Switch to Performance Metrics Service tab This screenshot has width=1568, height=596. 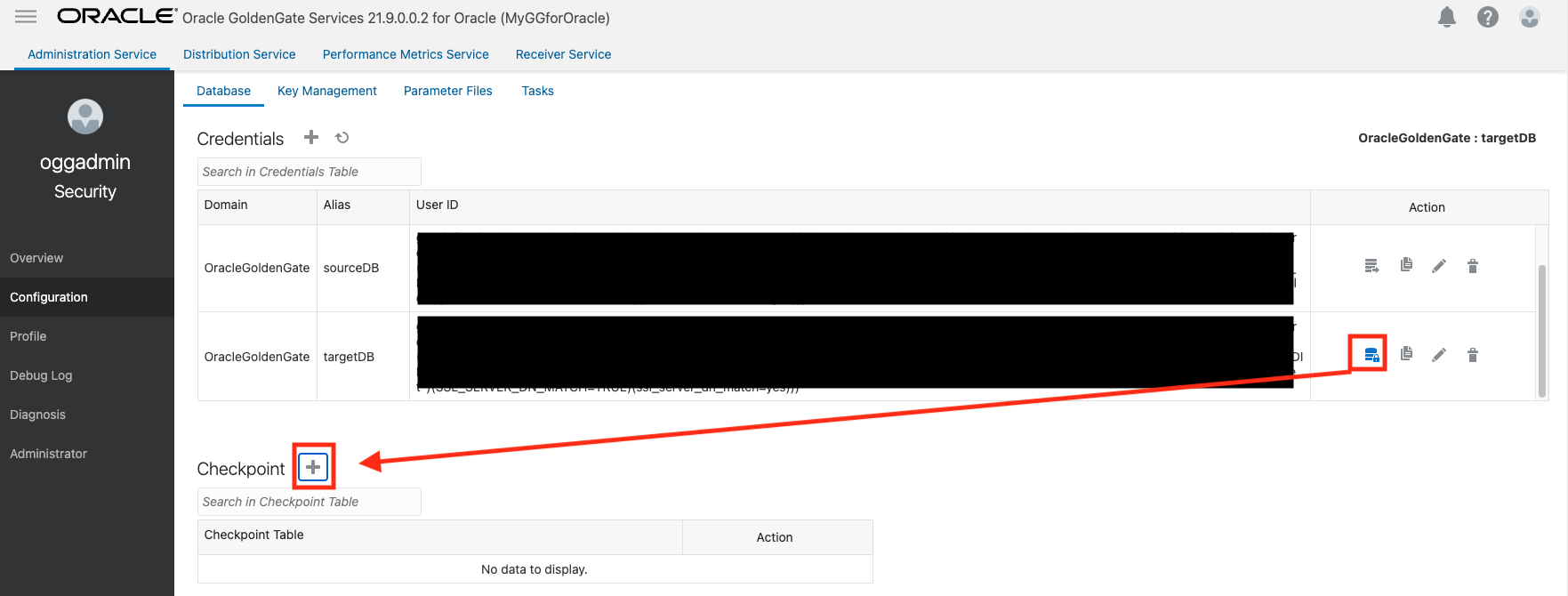pyautogui.click(x=406, y=54)
